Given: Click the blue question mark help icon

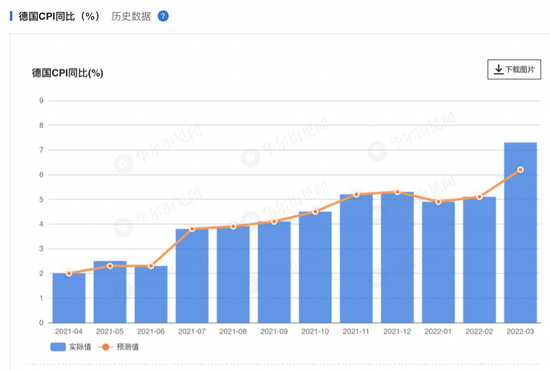Looking at the screenshot, I should pos(163,16).
